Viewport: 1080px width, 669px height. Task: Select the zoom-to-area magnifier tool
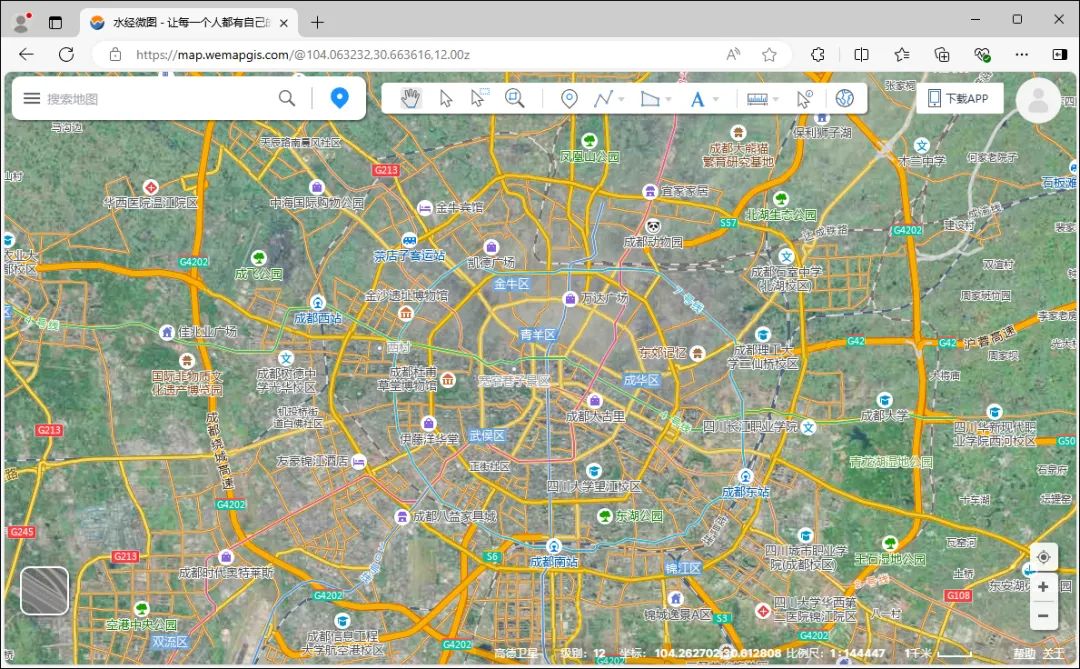515,99
